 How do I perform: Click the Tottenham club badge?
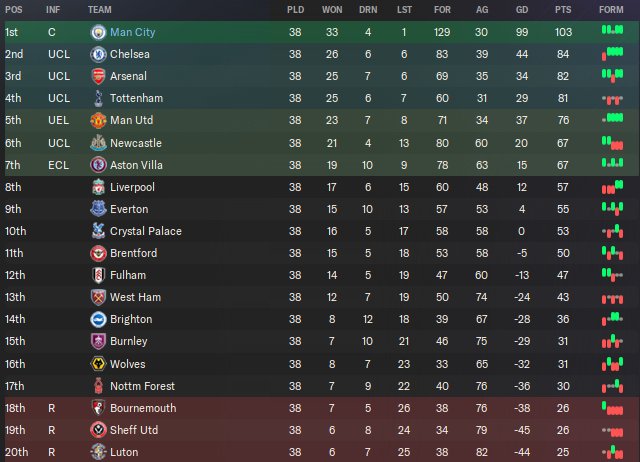point(98,98)
